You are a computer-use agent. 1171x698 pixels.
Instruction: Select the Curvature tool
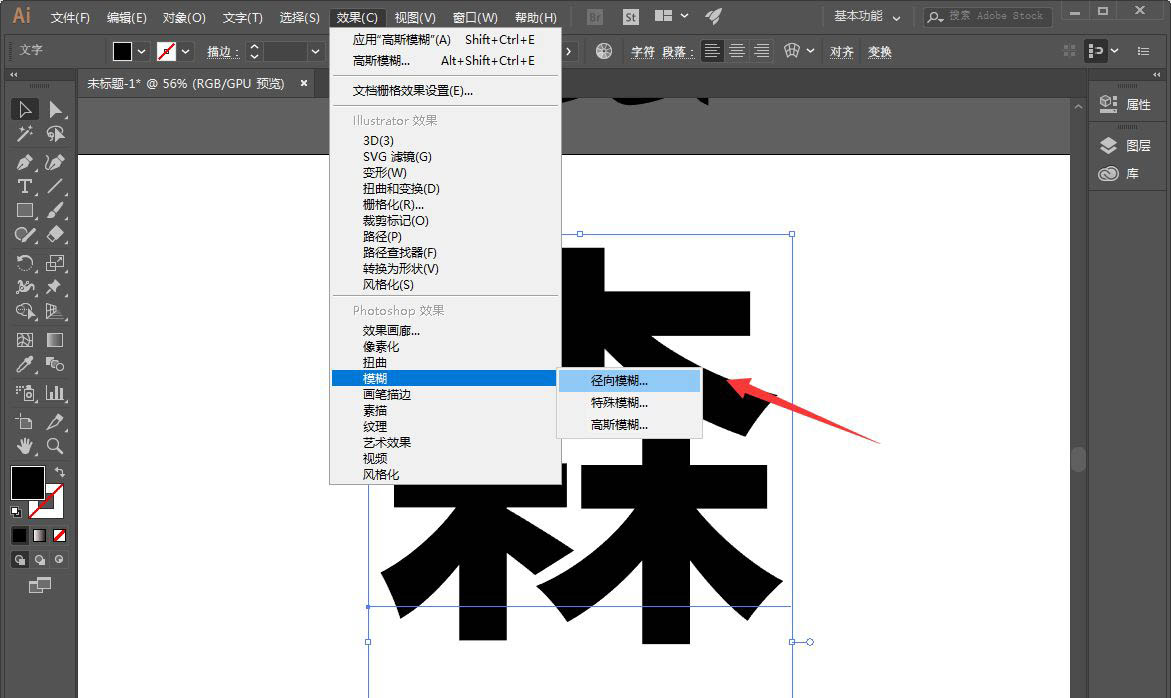pyautogui.click(x=55, y=162)
